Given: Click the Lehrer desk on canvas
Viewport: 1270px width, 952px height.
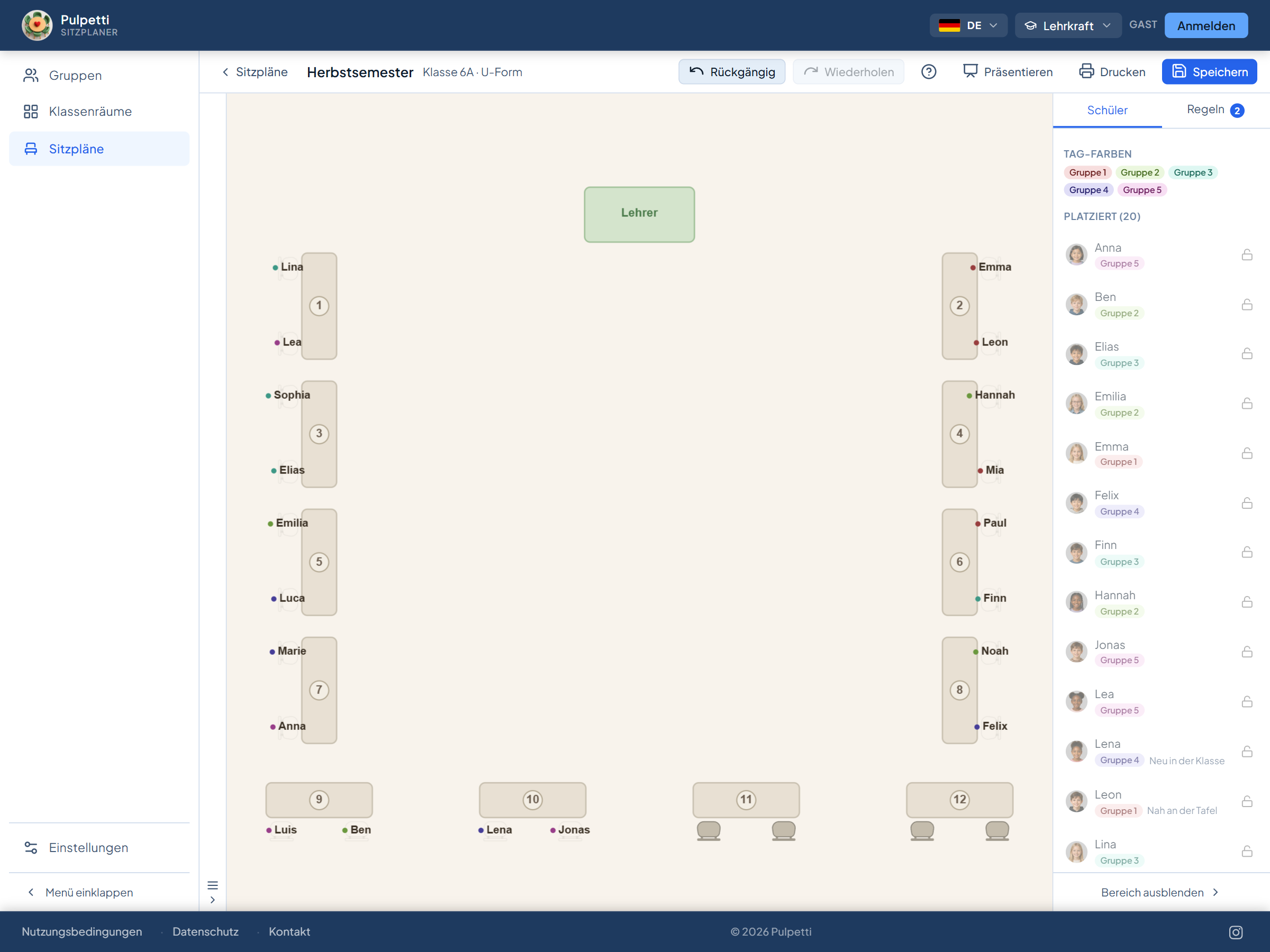Looking at the screenshot, I should click(x=639, y=214).
